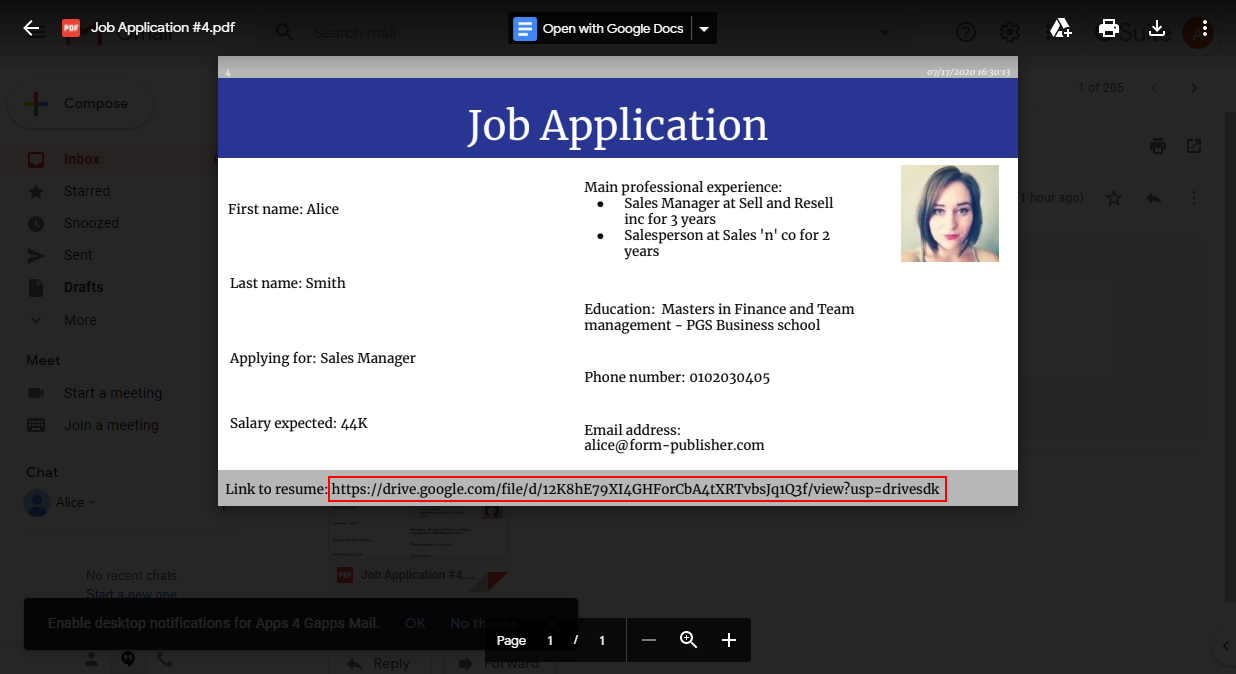Click the Job Application #4.pdf file title
The width and height of the screenshot is (1236, 674).
coord(163,28)
